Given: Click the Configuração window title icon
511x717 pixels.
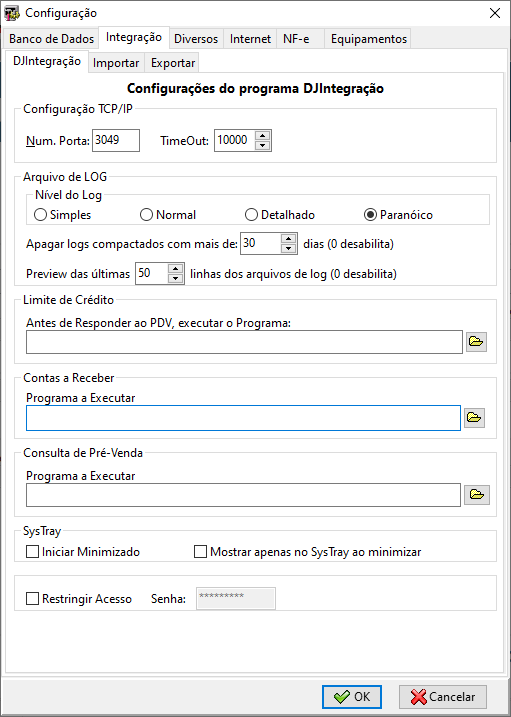Looking at the screenshot, I should [x=12, y=13].
